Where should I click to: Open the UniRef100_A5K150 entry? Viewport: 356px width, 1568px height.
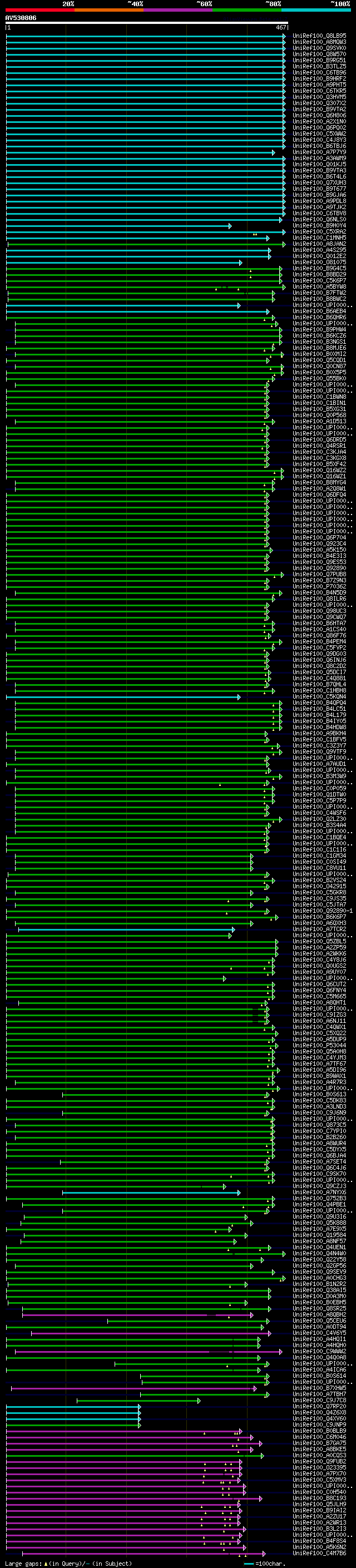[x=319, y=550]
